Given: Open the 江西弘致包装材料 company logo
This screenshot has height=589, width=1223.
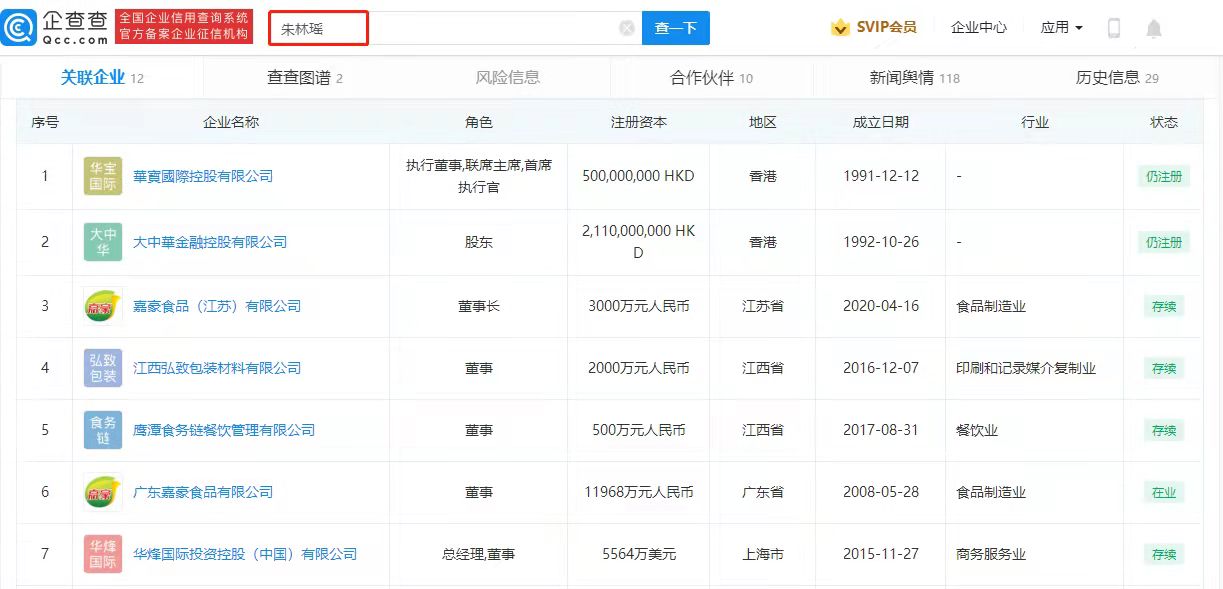Looking at the screenshot, I should [x=103, y=368].
